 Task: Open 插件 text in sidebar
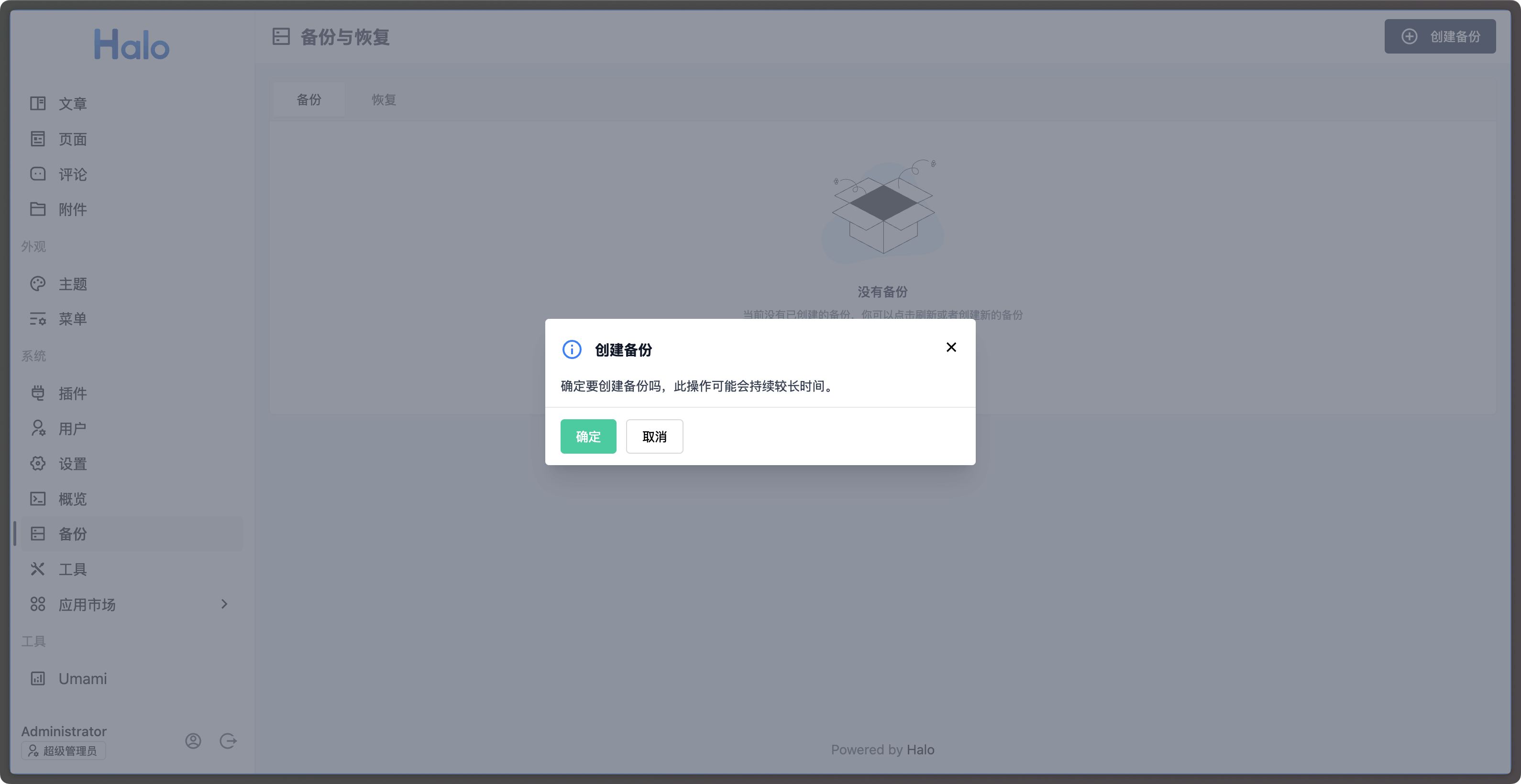73,393
